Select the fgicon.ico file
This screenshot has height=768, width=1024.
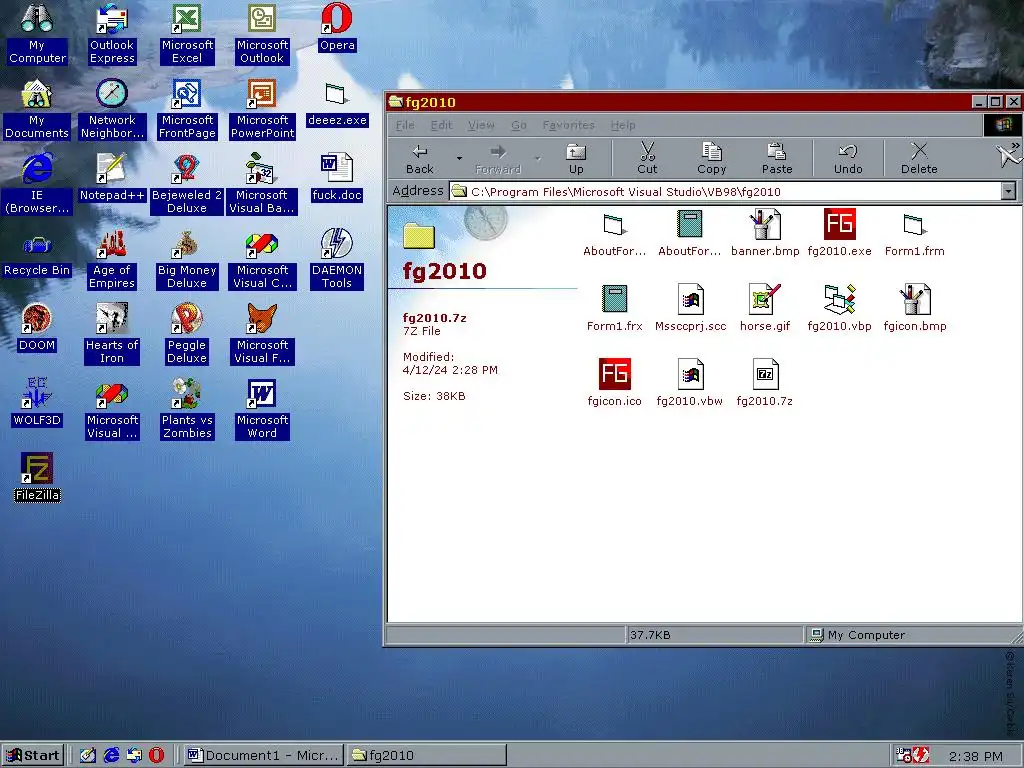(x=615, y=383)
